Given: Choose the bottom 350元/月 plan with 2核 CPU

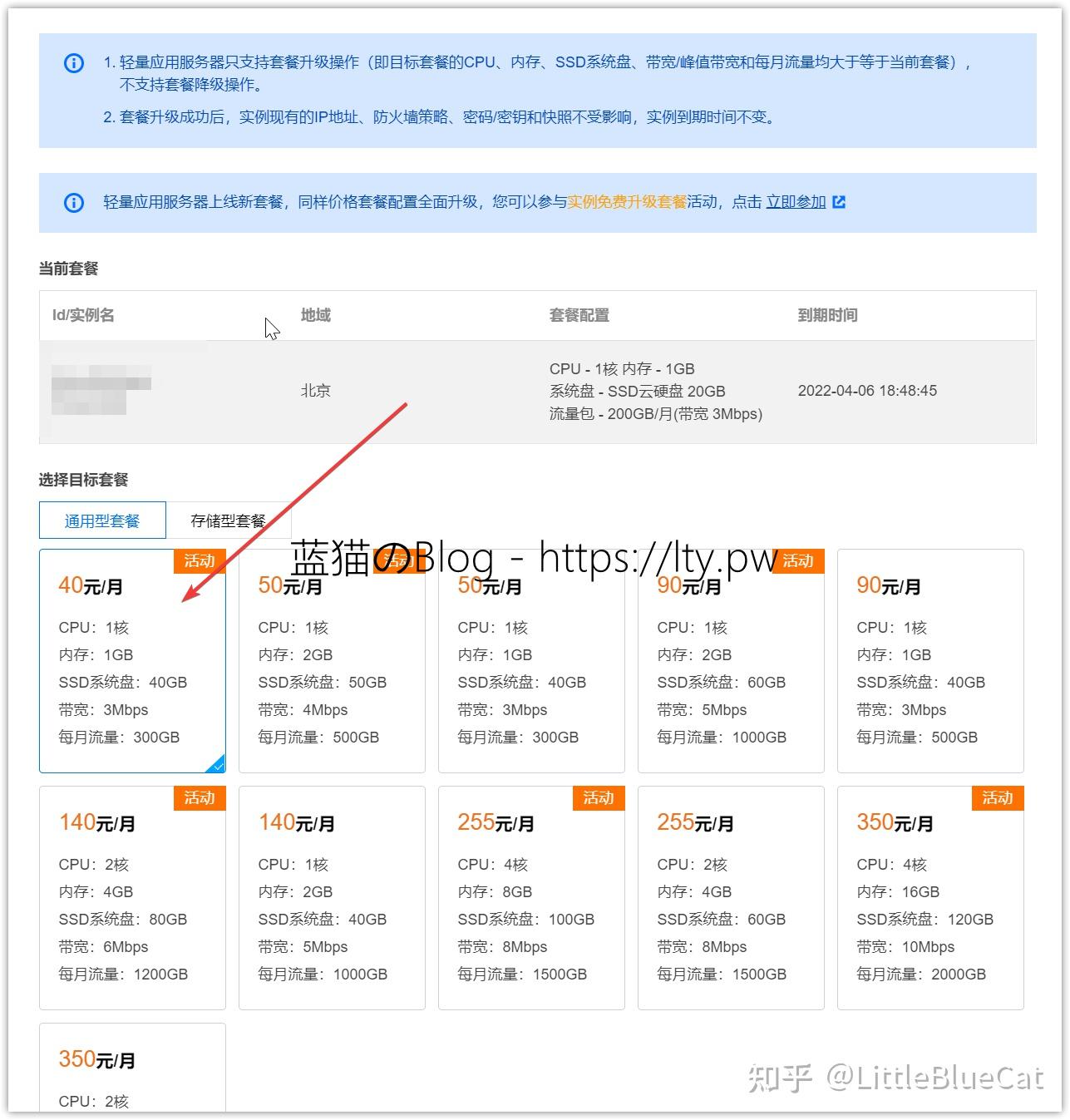Looking at the screenshot, I should tap(132, 1068).
